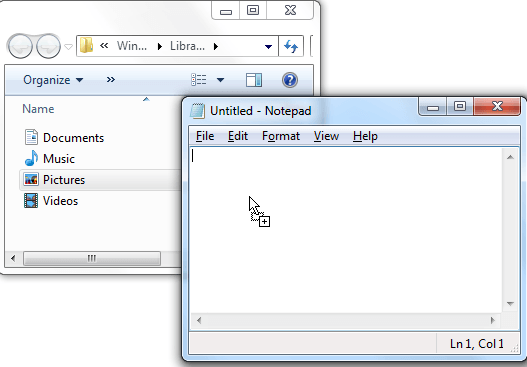Image resolution: width=527 pixels, height=367 pixels.
Task: Click Explorer horizontal scrollbar left arrow
Action: 13,258
